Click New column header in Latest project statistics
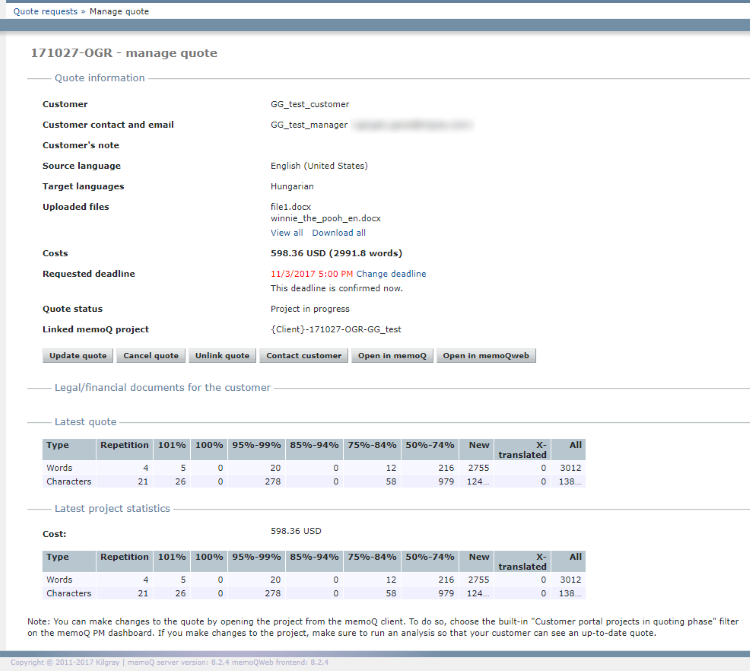This screenshot has height=671, width=750. click(479, 557)
